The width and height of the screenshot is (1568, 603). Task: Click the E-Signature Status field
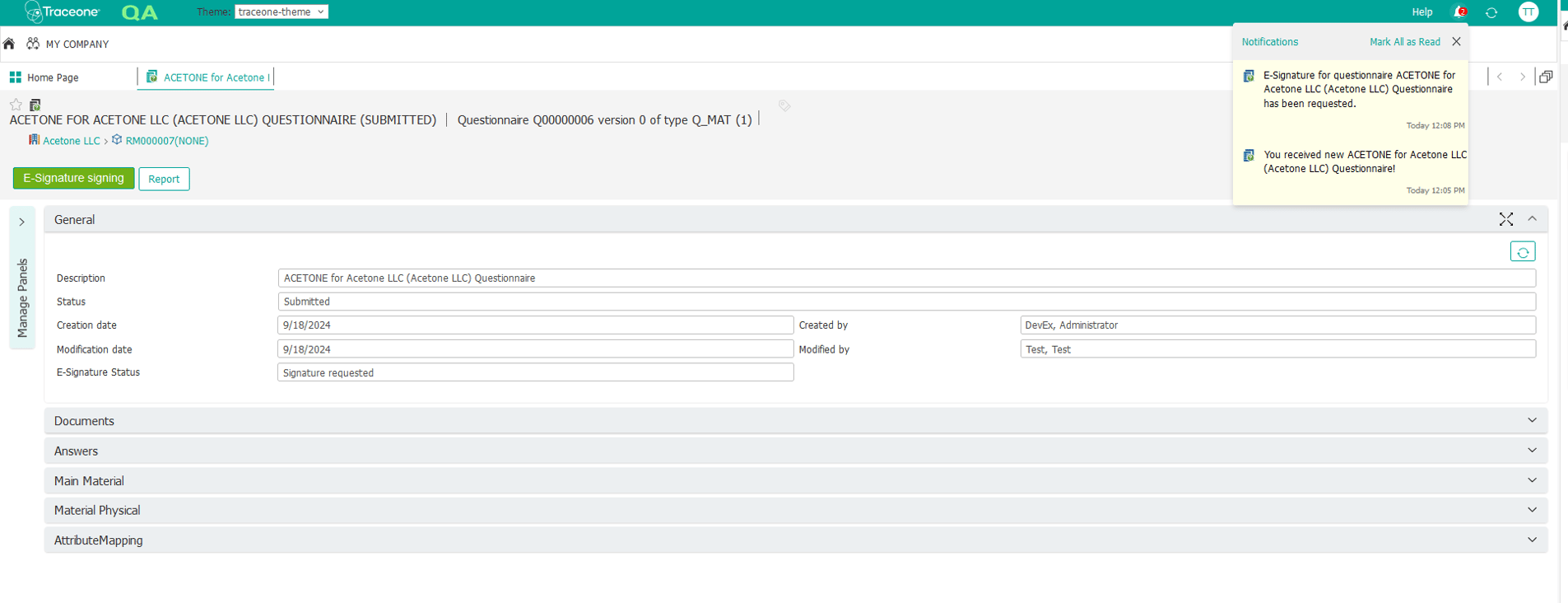tap(535, 372)
